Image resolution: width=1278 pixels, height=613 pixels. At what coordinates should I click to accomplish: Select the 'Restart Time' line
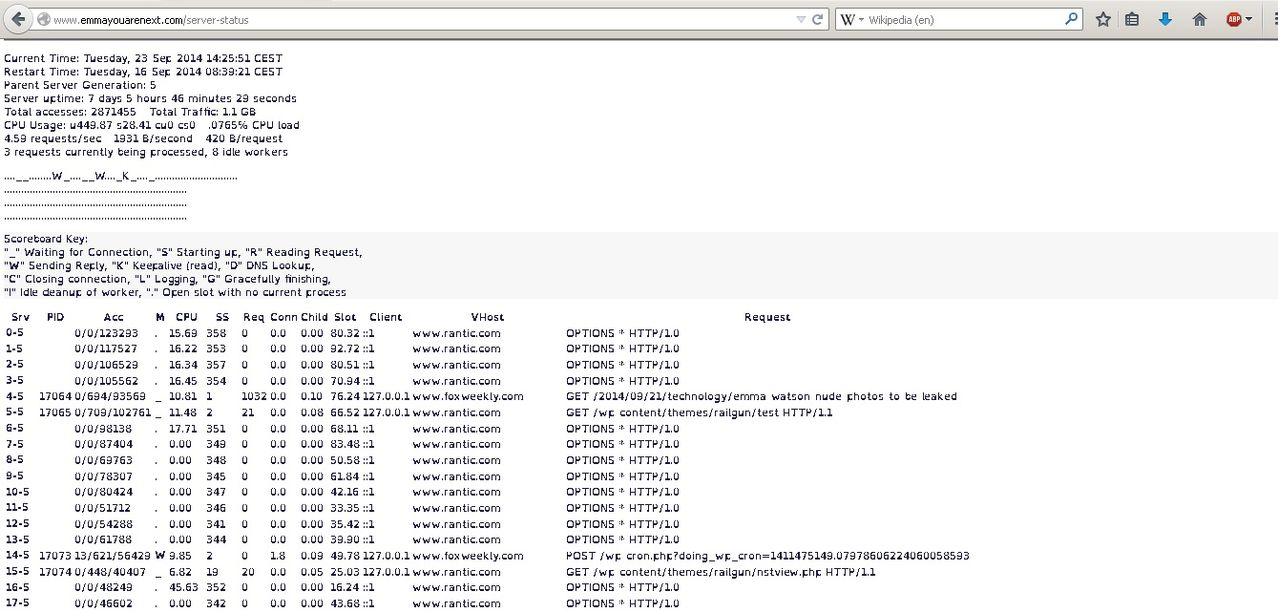click(x=143, y=72)
